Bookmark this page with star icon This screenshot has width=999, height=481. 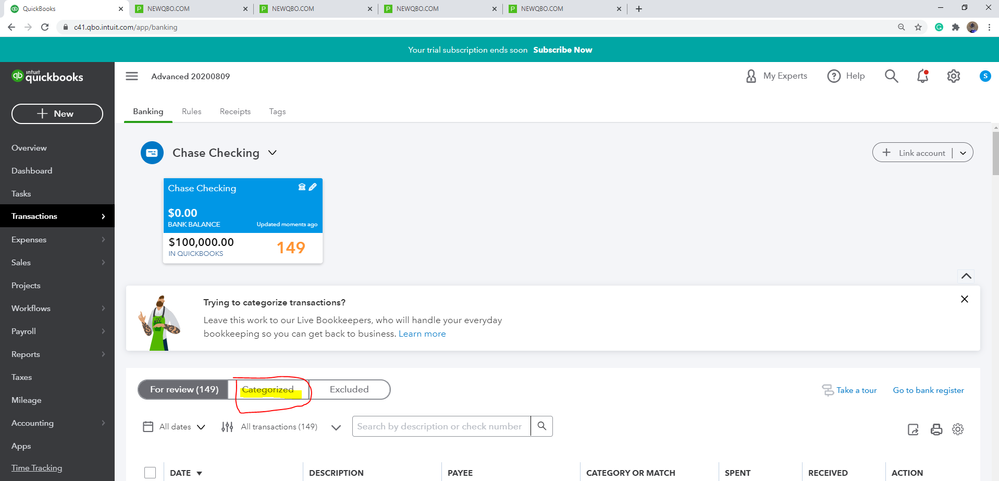pos(918,27)
